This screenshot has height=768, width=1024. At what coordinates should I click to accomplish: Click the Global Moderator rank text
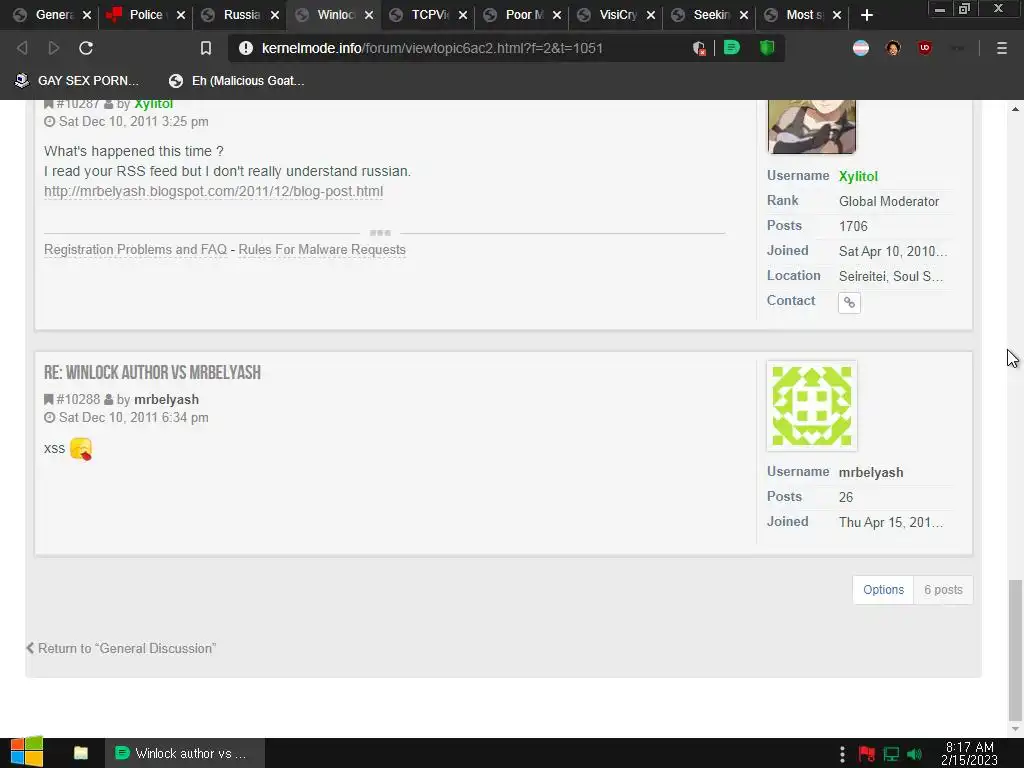pos(889,201)
